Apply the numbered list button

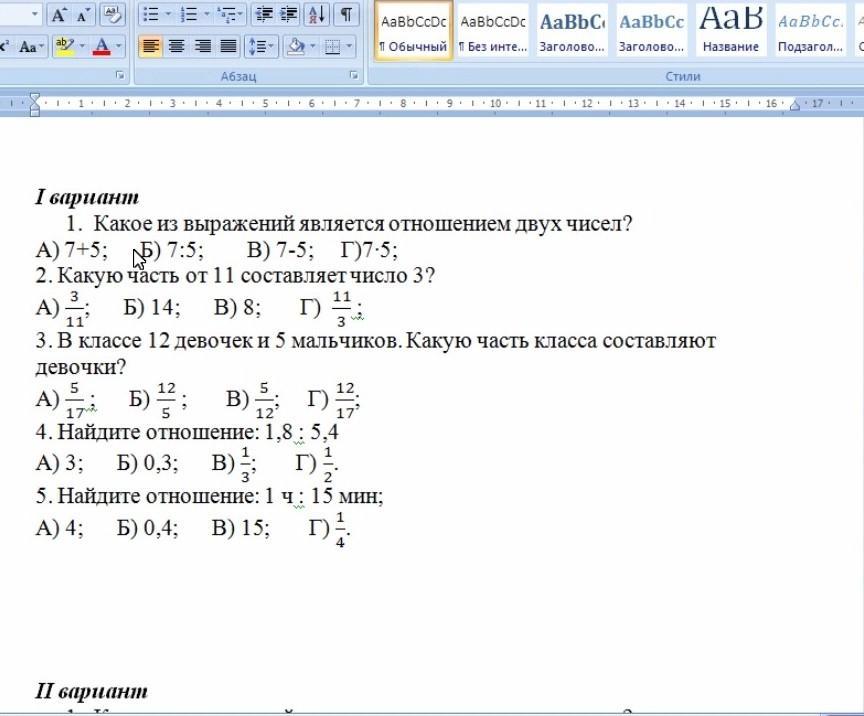[186, 15]
